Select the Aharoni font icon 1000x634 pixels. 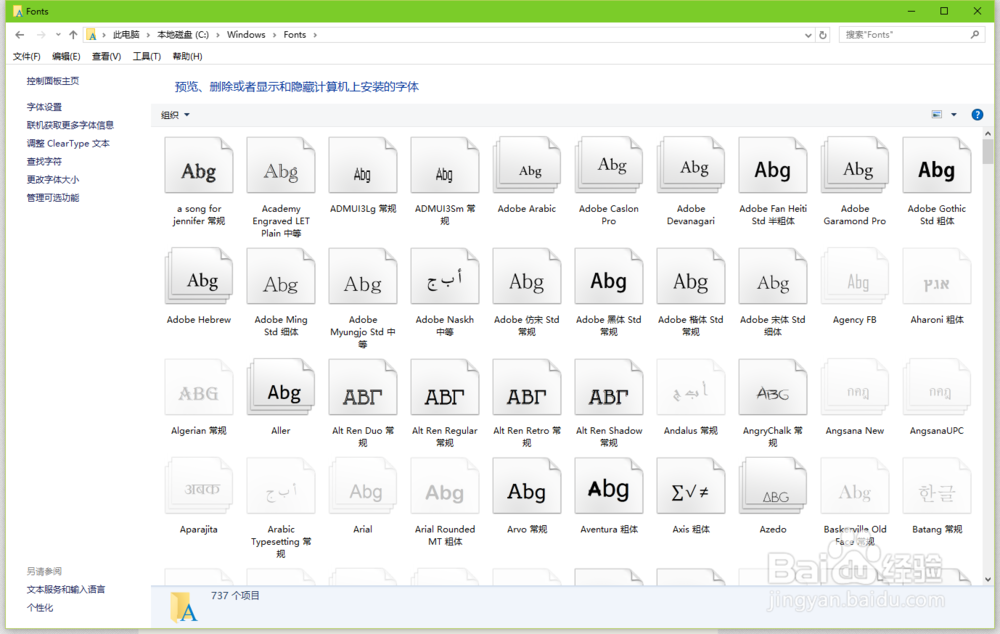click(x=936, y=276)
